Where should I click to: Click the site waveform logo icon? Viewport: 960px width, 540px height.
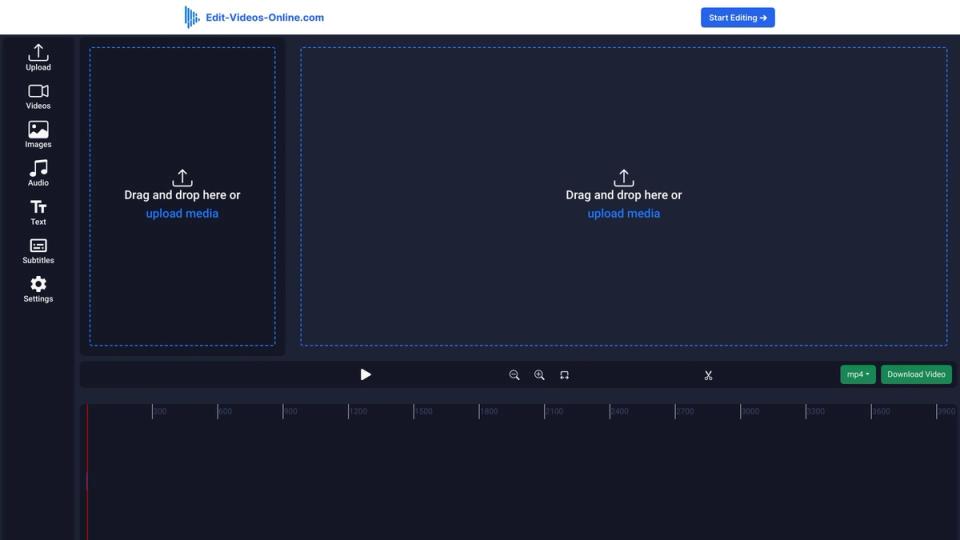coord(192,17)
